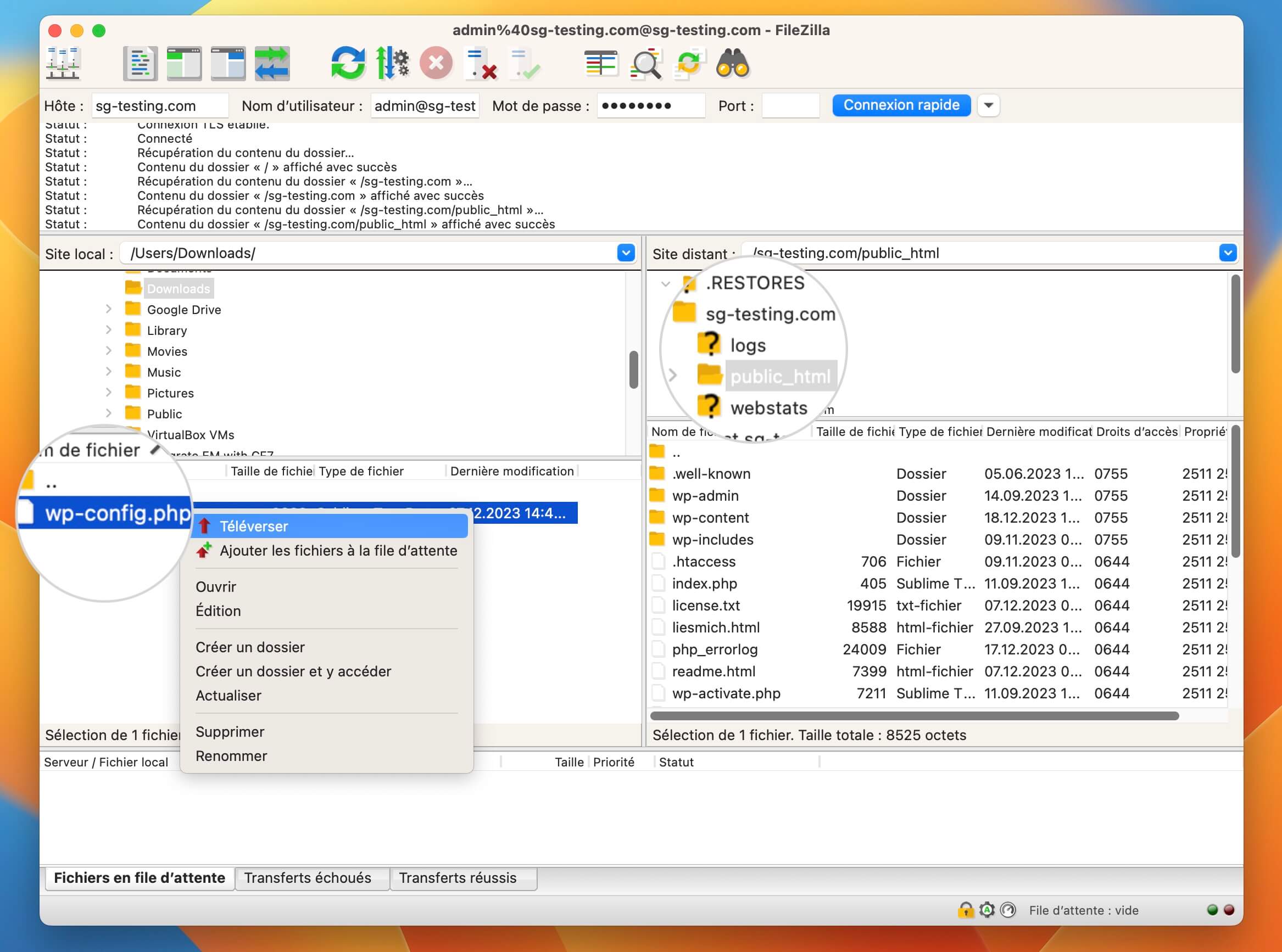Reconnect to the last server icon
Image resolution: width=1282 pixels, height=952 pixels.
[525, 63]
